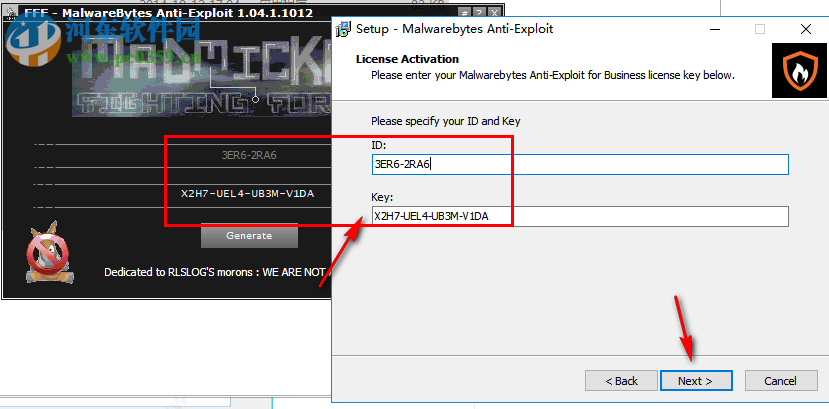Focus the Key input field in Setup
This screenshot has height=409, width=829.
580,216
